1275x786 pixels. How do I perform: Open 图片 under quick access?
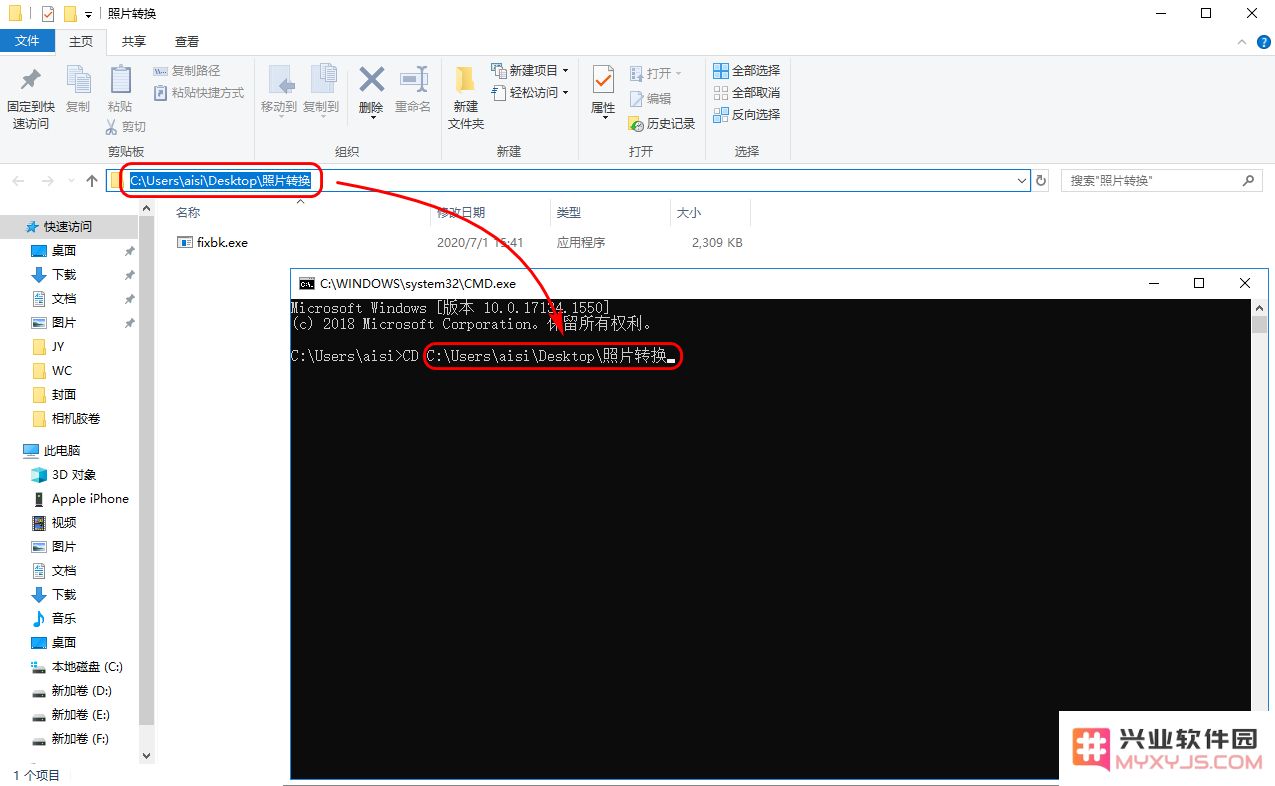(x=64, y=323)
